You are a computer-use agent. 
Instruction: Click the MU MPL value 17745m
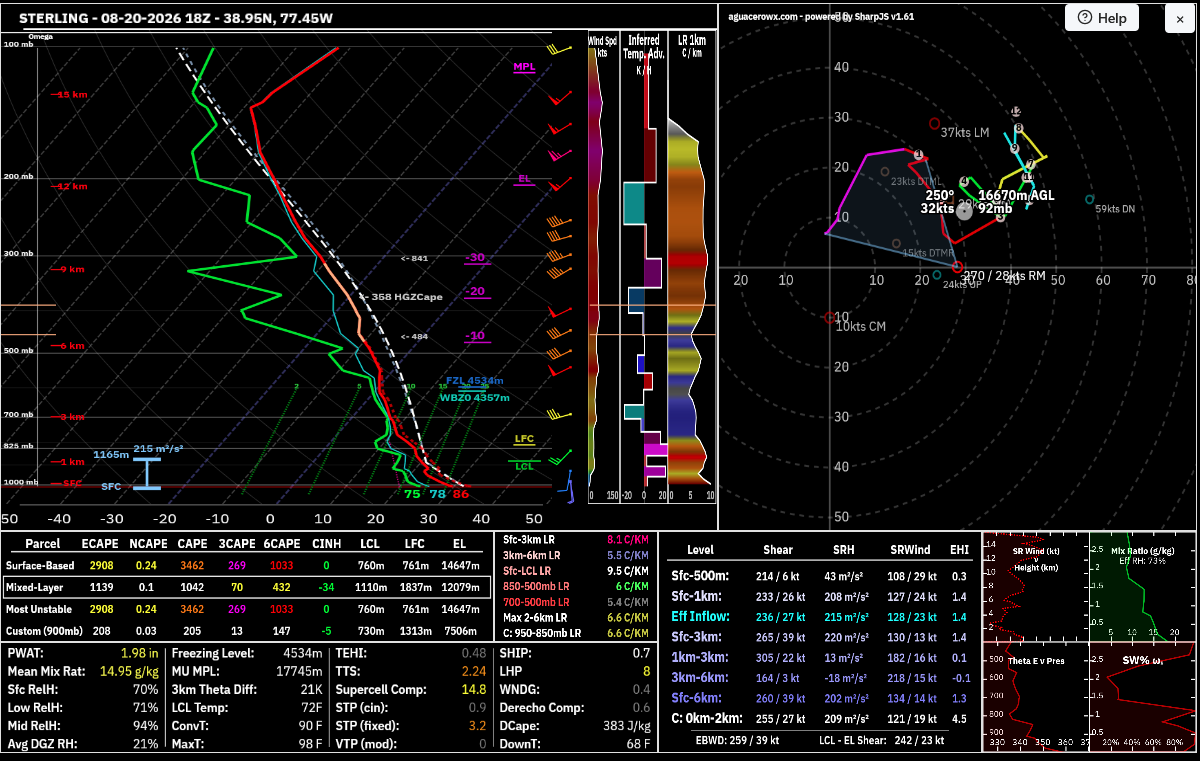[x=300, y=671]
